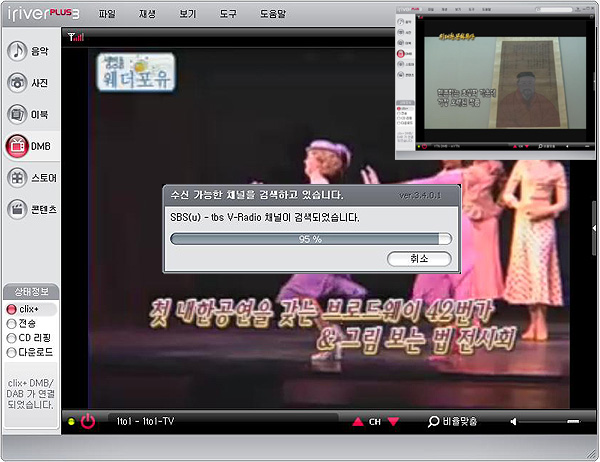Open the 사진 (Photo) section in sidebar
The height and width of the screenshot is (462, 600).
(28, 82)
